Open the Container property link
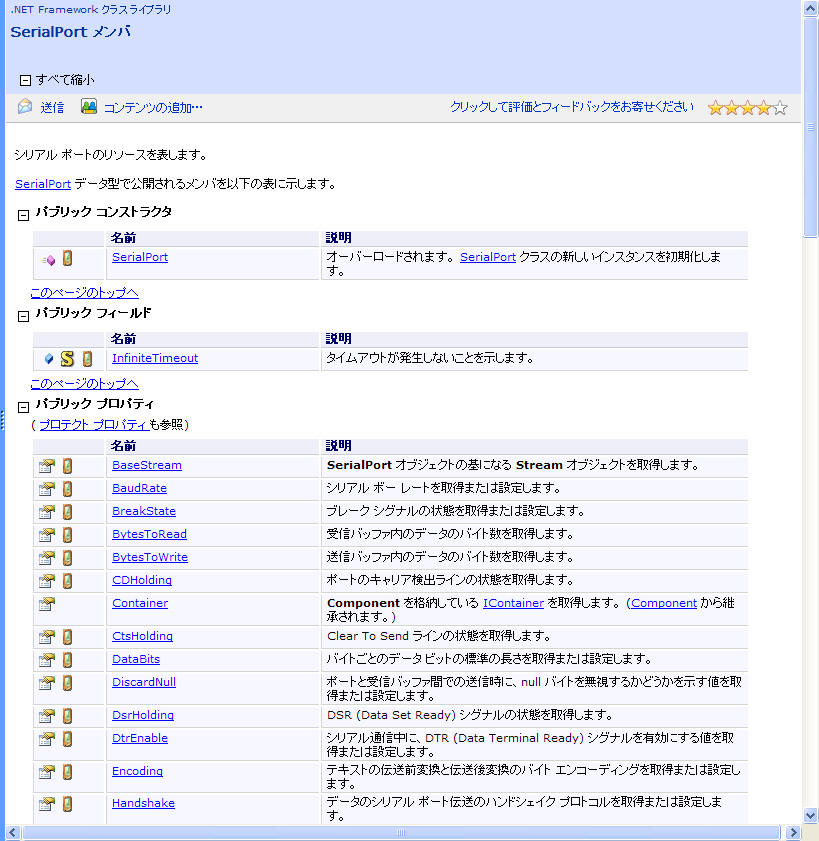The image size is (819, 841). 140,603
